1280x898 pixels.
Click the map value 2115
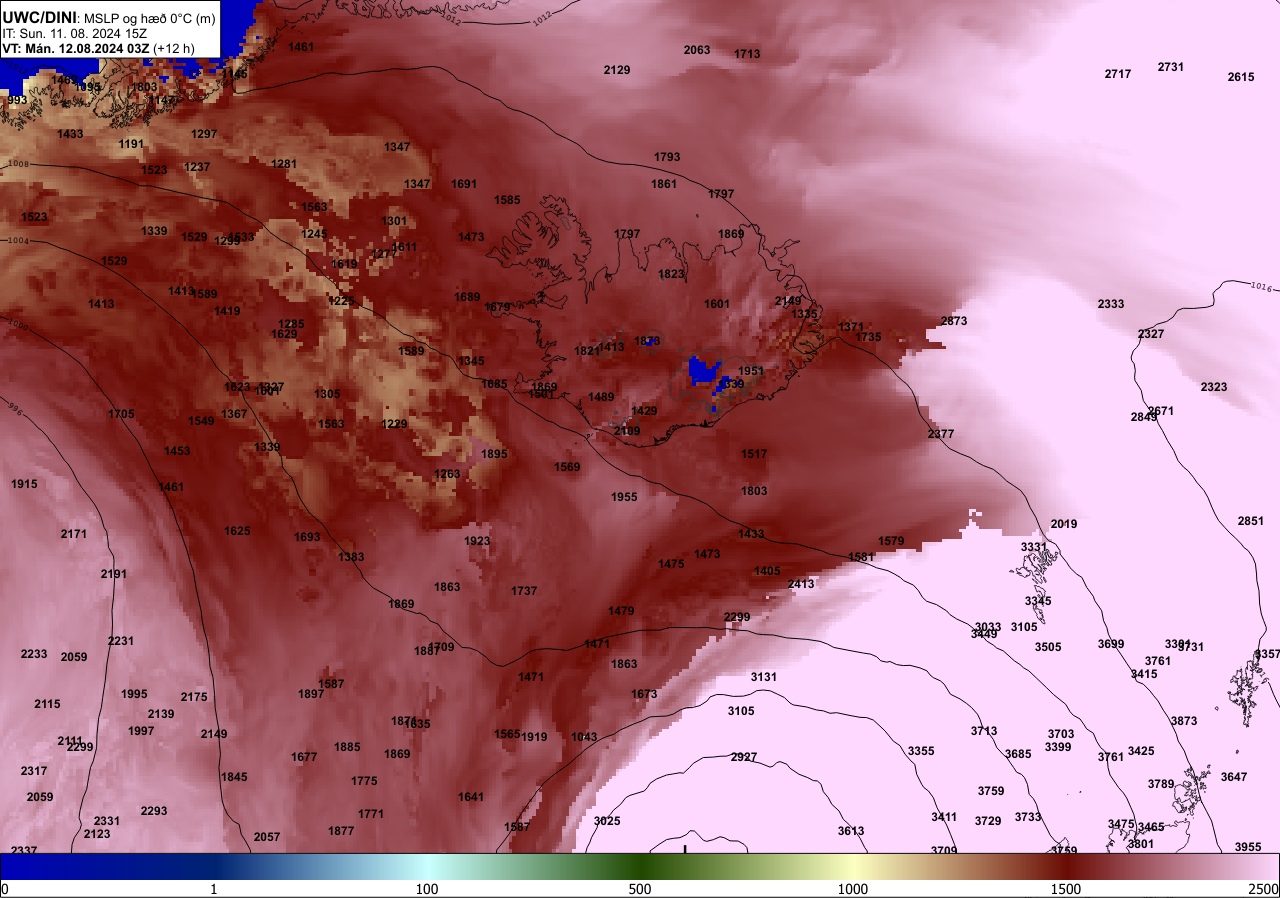47,704
